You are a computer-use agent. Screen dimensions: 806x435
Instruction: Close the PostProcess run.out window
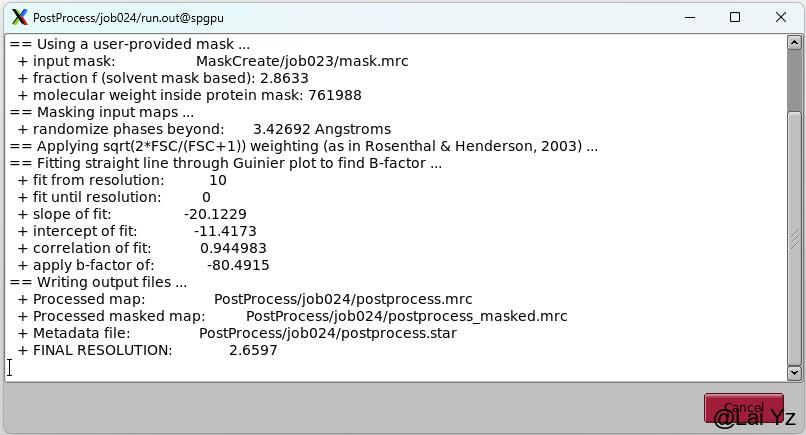[x=781, y=17]
